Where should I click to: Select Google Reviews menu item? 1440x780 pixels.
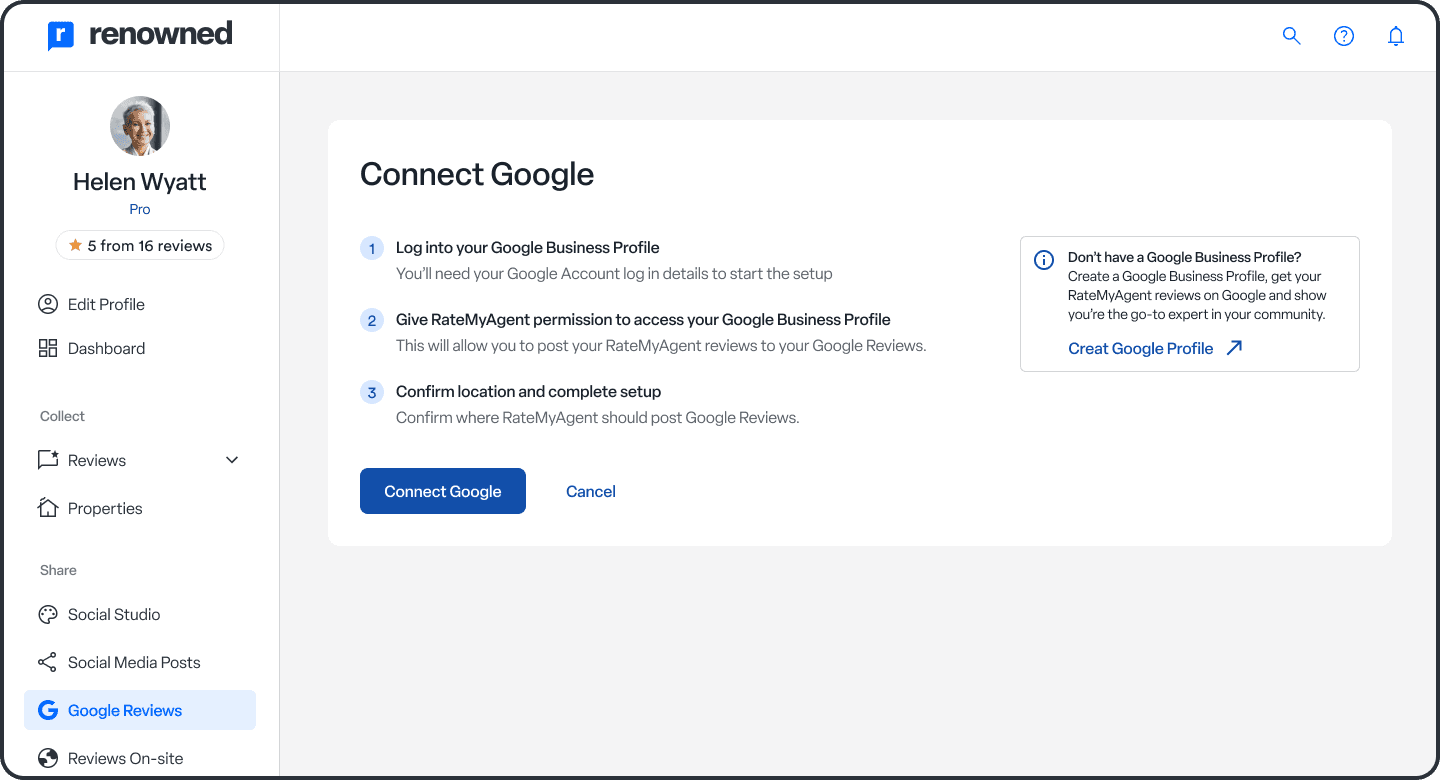pos(140,710)
